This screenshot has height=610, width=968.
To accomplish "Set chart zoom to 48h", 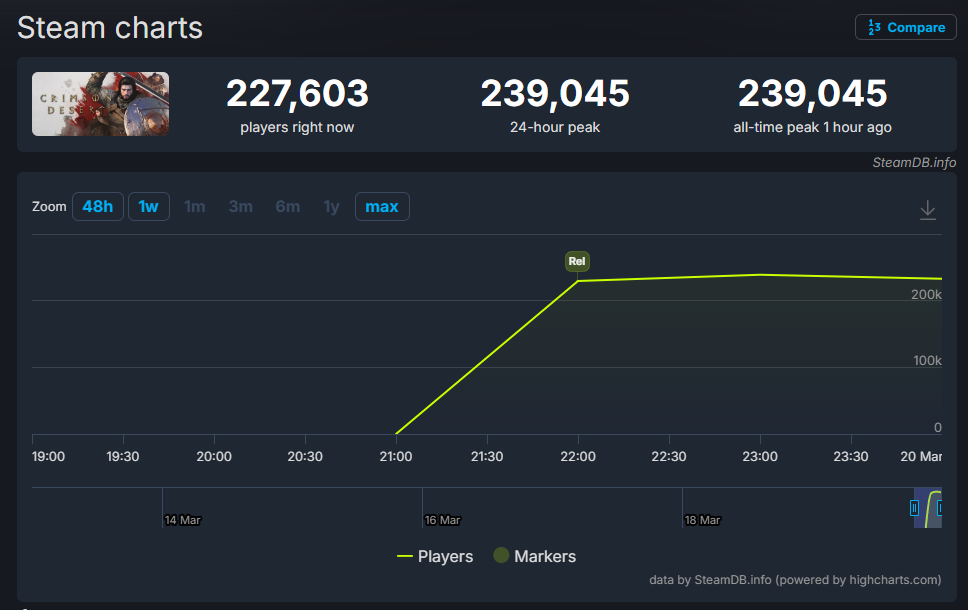I will click(x=98, y=207).
